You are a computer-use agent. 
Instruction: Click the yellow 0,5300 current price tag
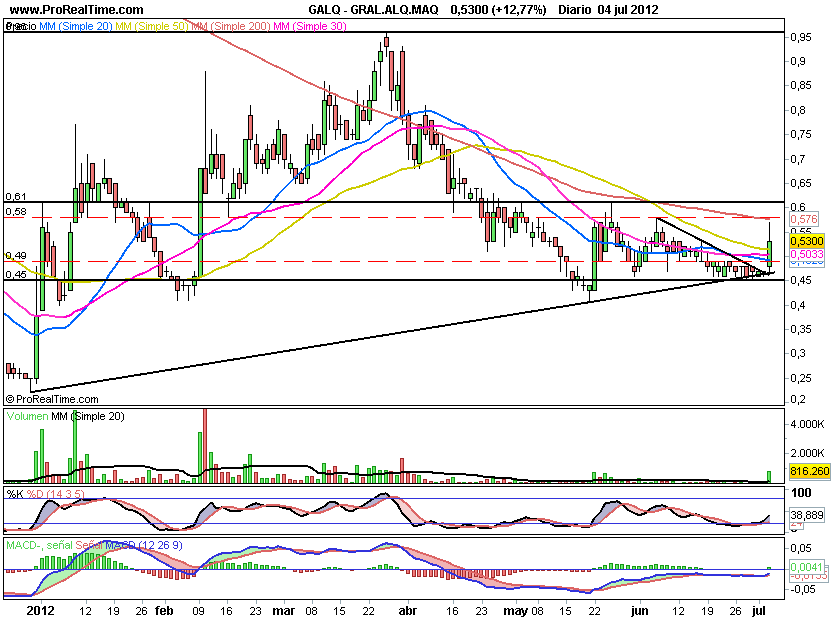[805, 241]
